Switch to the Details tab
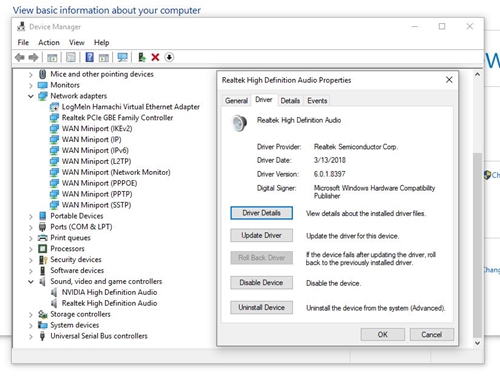 point(290,101)
